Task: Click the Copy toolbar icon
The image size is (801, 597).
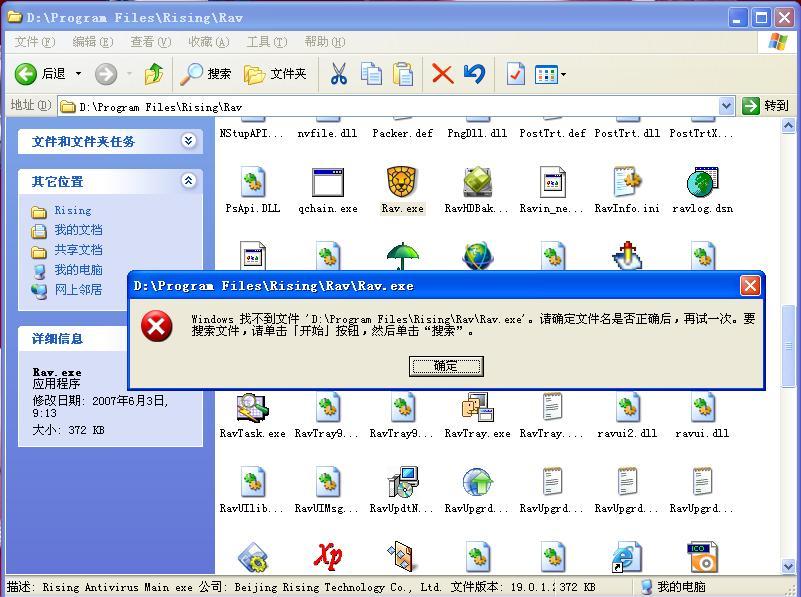Action: (x=371, y=74)
